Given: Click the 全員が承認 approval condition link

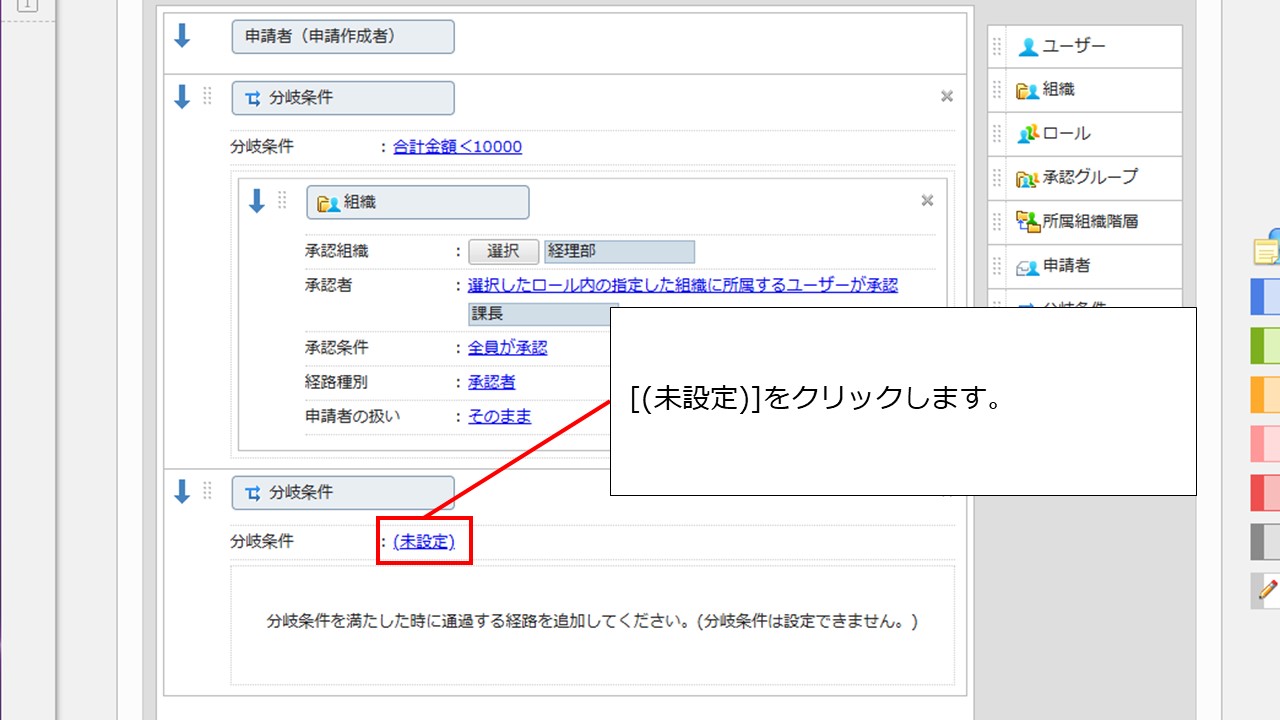Looking at the screenshot, I should tap(507, 348).
